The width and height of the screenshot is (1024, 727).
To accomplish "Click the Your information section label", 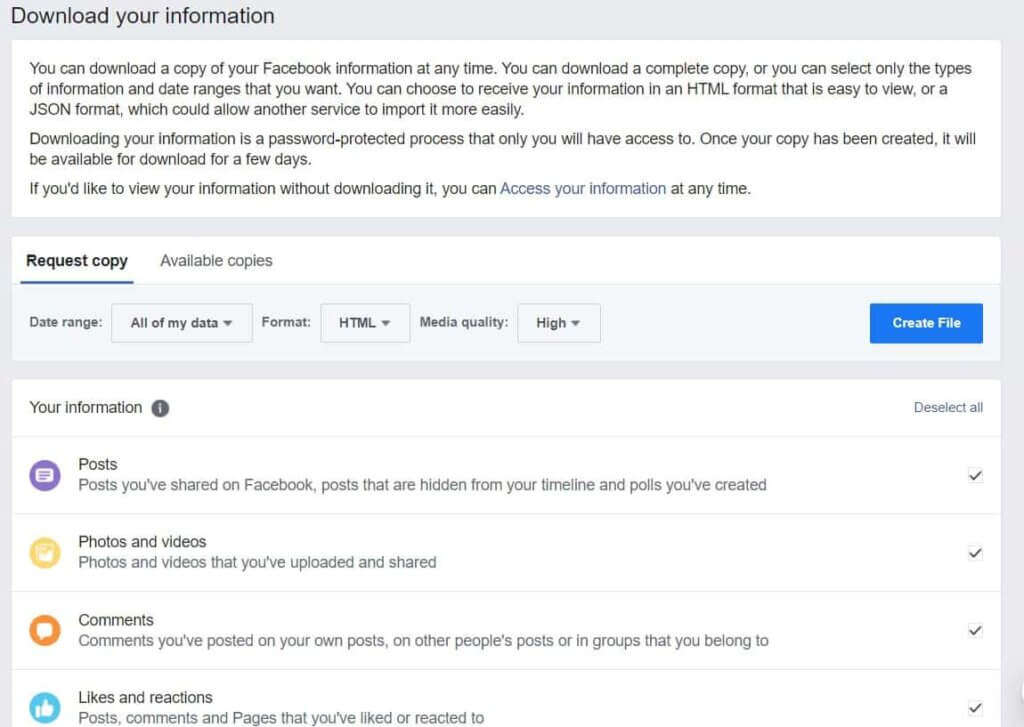I will [x=86, y=408].
